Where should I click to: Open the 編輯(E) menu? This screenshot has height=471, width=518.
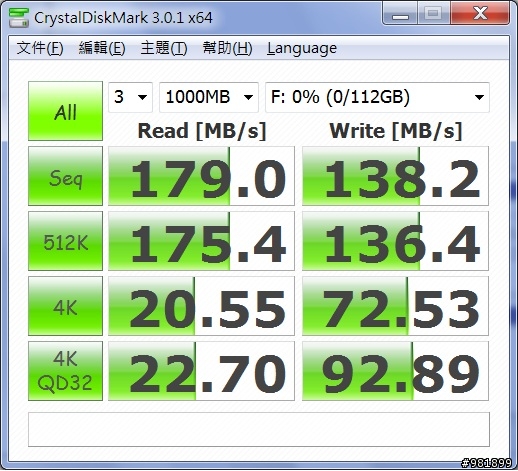coord(102,48)
